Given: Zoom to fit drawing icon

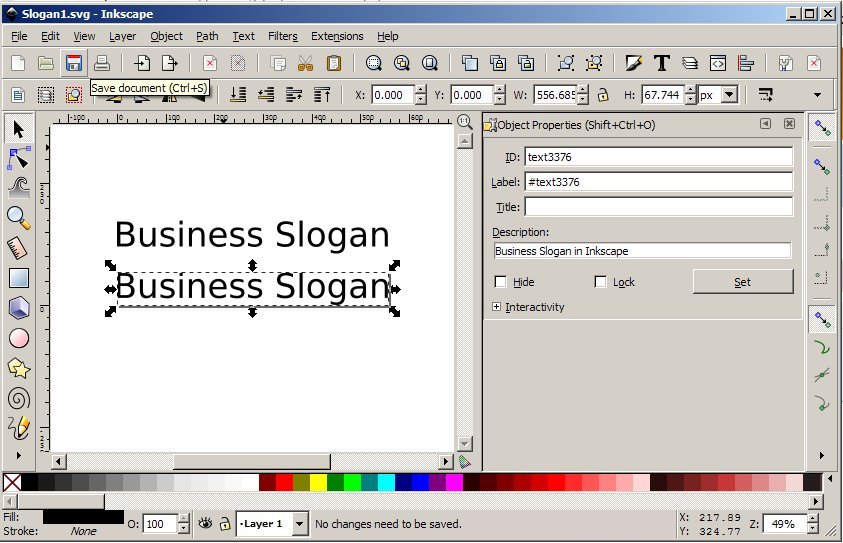Looking at the screenshot, I should click(x=402, y=63).
